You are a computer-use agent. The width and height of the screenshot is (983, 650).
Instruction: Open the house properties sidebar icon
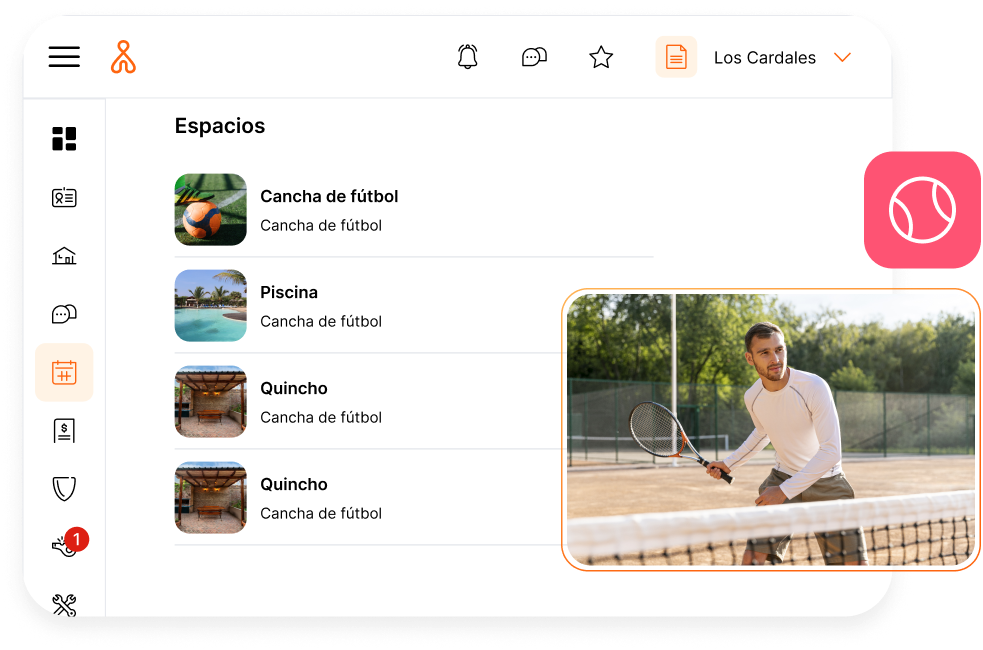(x=64, y=256)
